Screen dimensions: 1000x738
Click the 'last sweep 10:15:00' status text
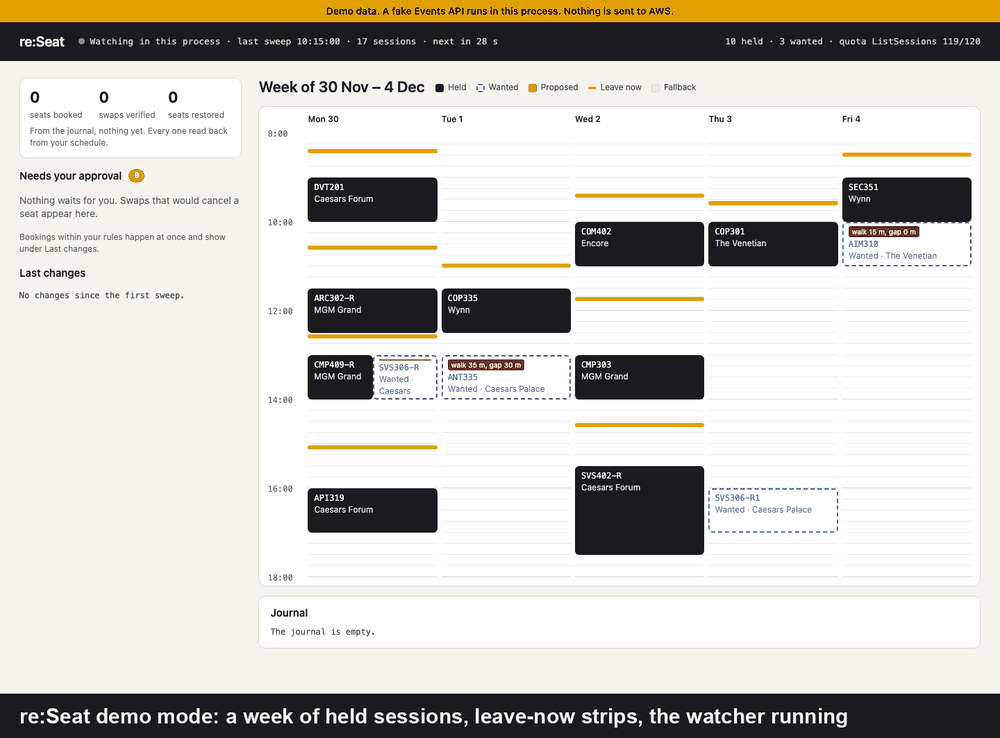288,41
